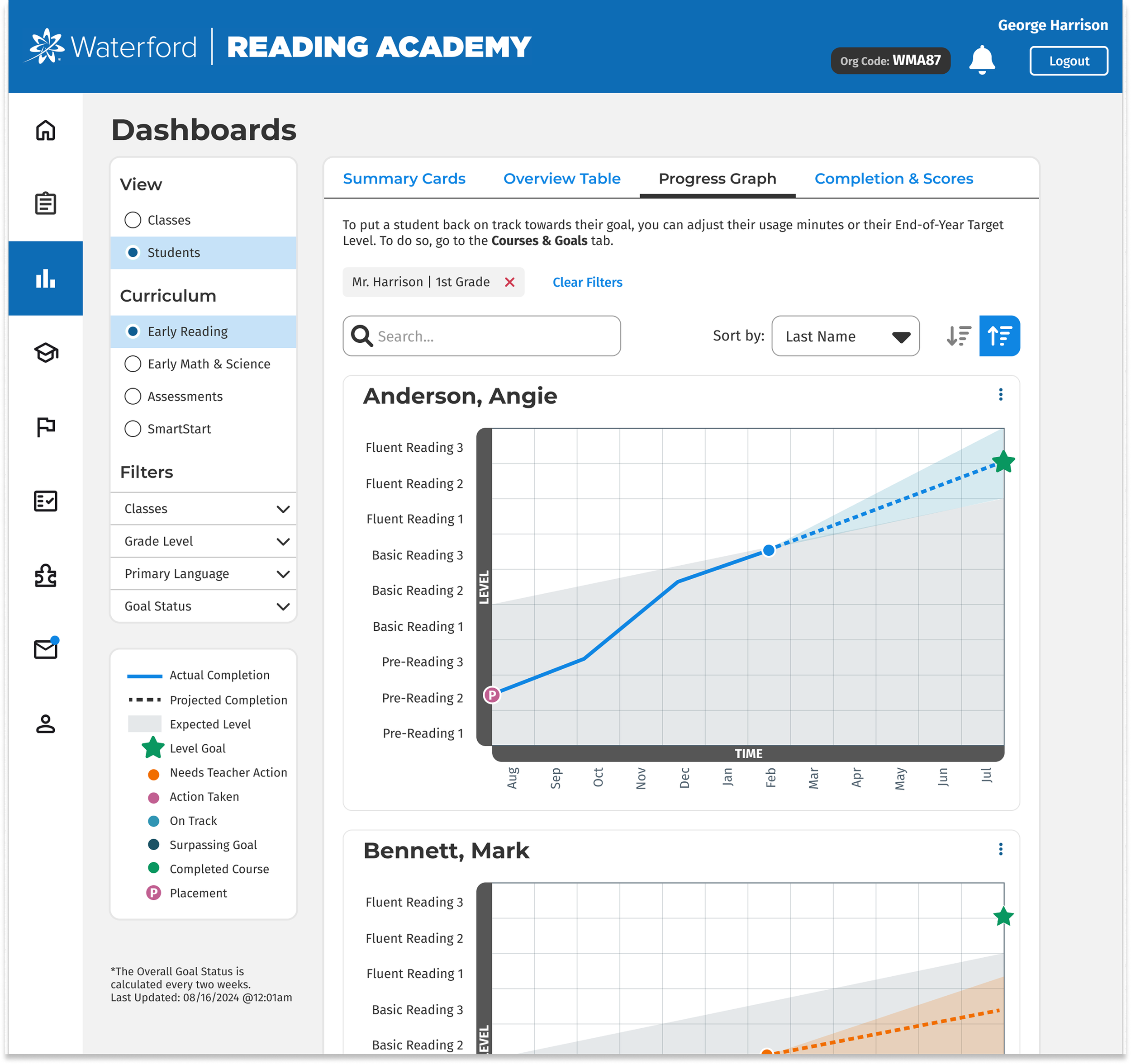The image size is (1131, 1064).
Task: Click the flag icon in sidebar
Action: (x=46, y=426)
